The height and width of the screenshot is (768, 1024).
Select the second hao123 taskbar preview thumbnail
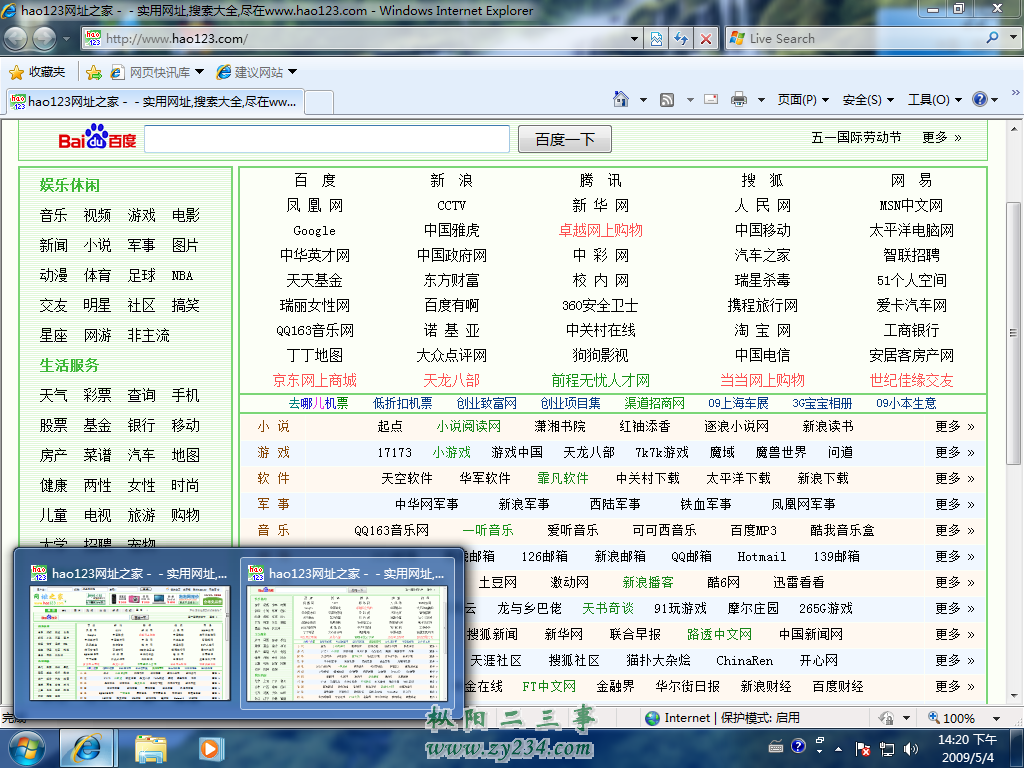pyautogui.click(x=347, y=633)
